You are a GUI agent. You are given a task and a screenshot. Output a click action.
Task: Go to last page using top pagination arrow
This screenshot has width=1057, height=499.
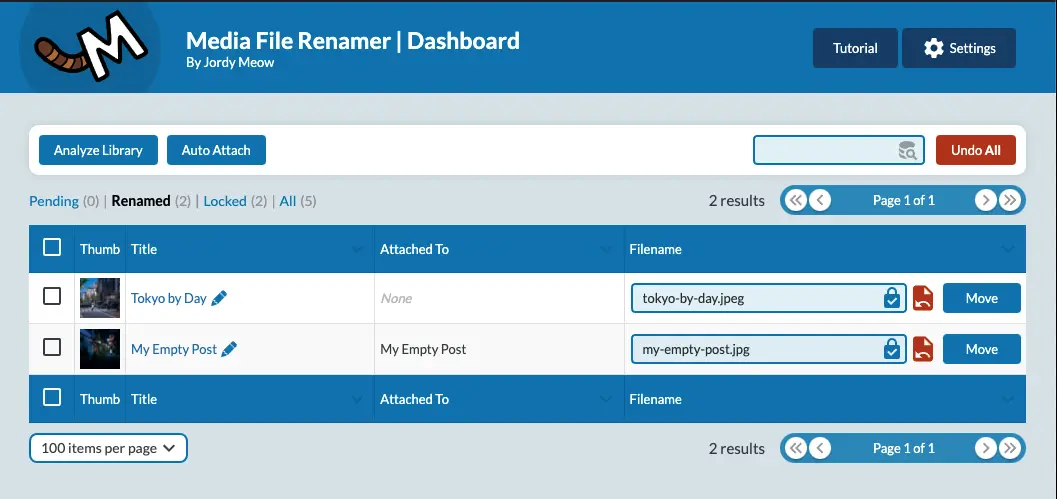[x=1010, y=200]
